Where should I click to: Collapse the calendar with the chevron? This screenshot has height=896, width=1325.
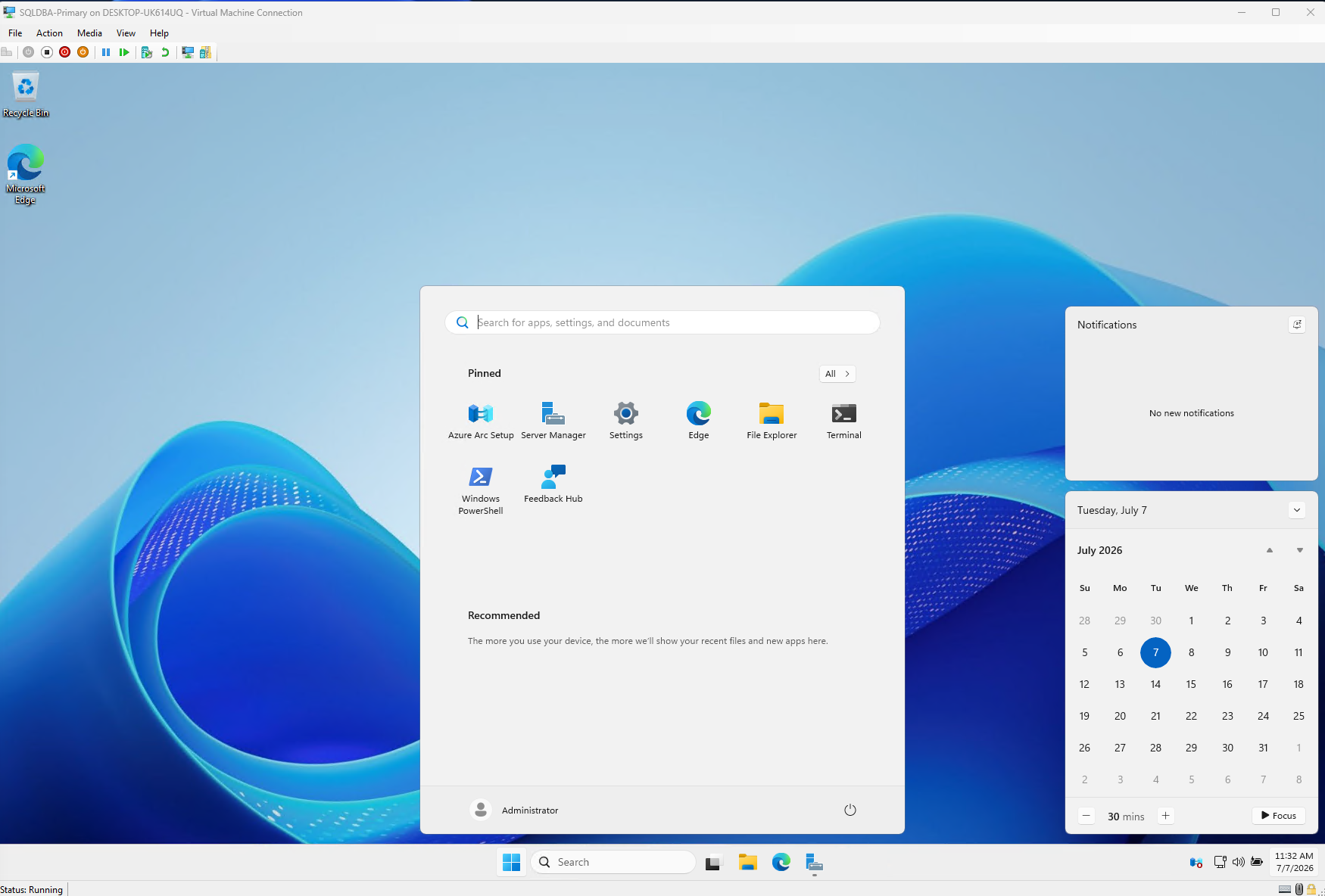(x=1297, y=510)
